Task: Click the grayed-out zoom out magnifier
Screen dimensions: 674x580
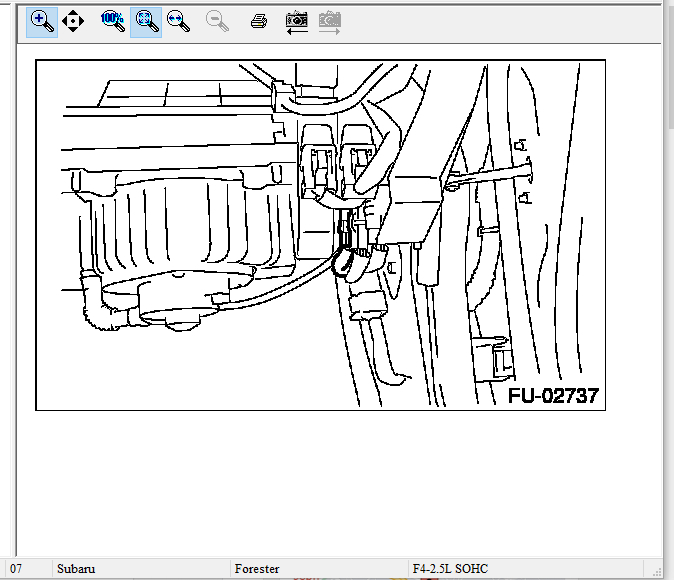Action: click(x=216, y=21)
